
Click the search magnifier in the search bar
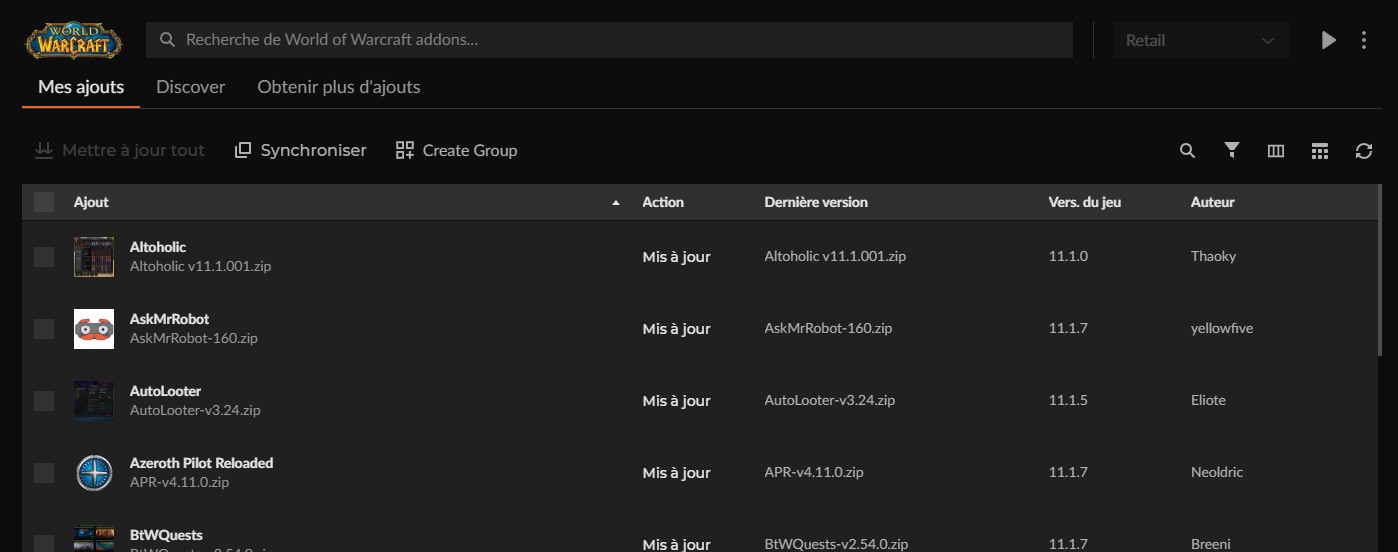pos(166,41)
